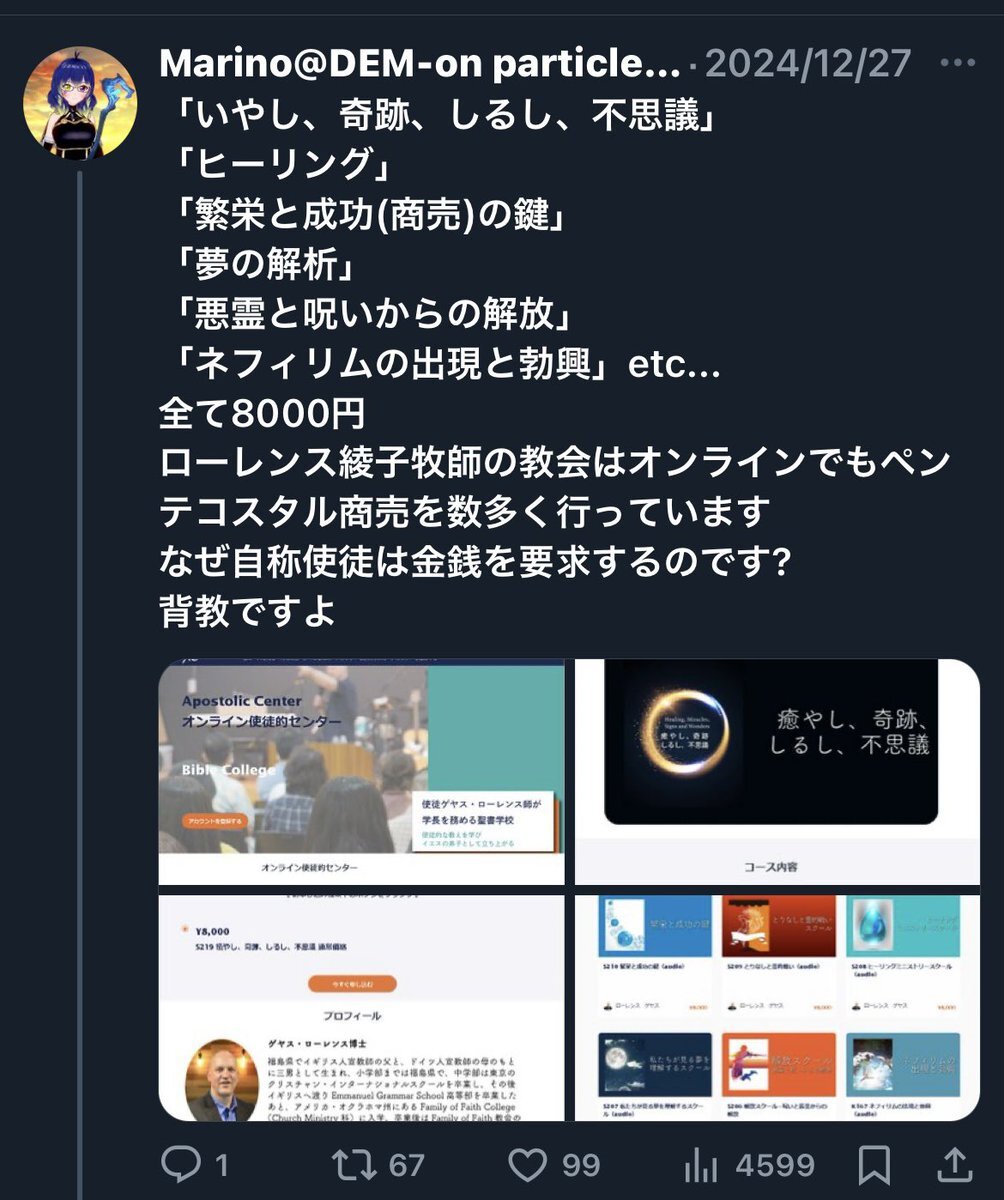
Task: Open the Apostolic Center screenshot image
Action: click(x=362, y=771)
